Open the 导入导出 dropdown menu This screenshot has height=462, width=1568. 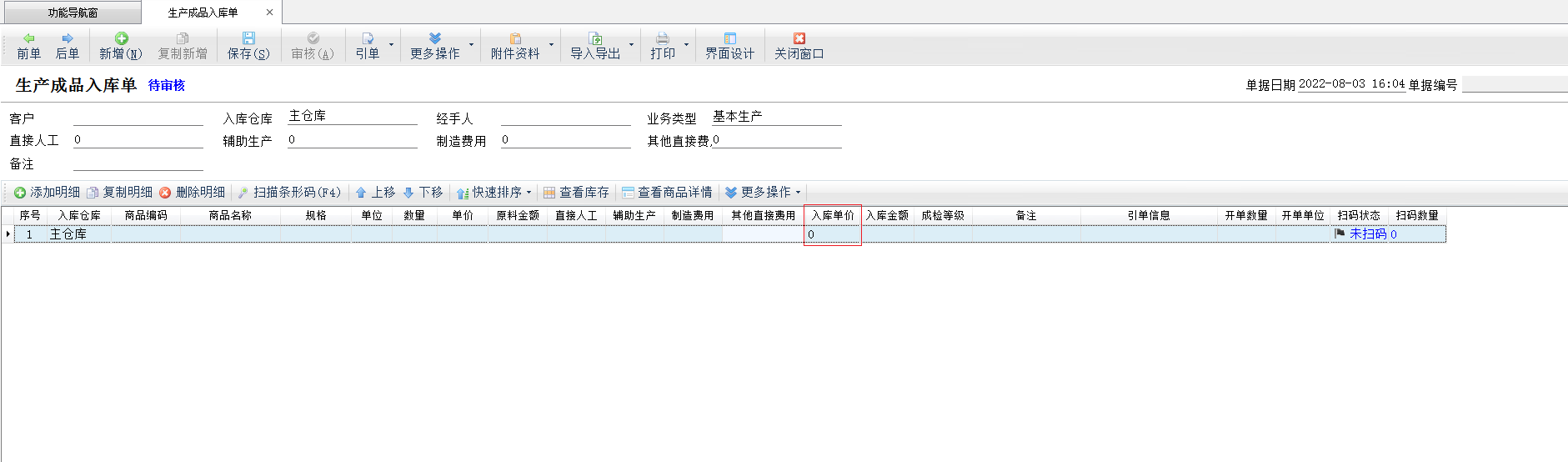click(631, 45)
